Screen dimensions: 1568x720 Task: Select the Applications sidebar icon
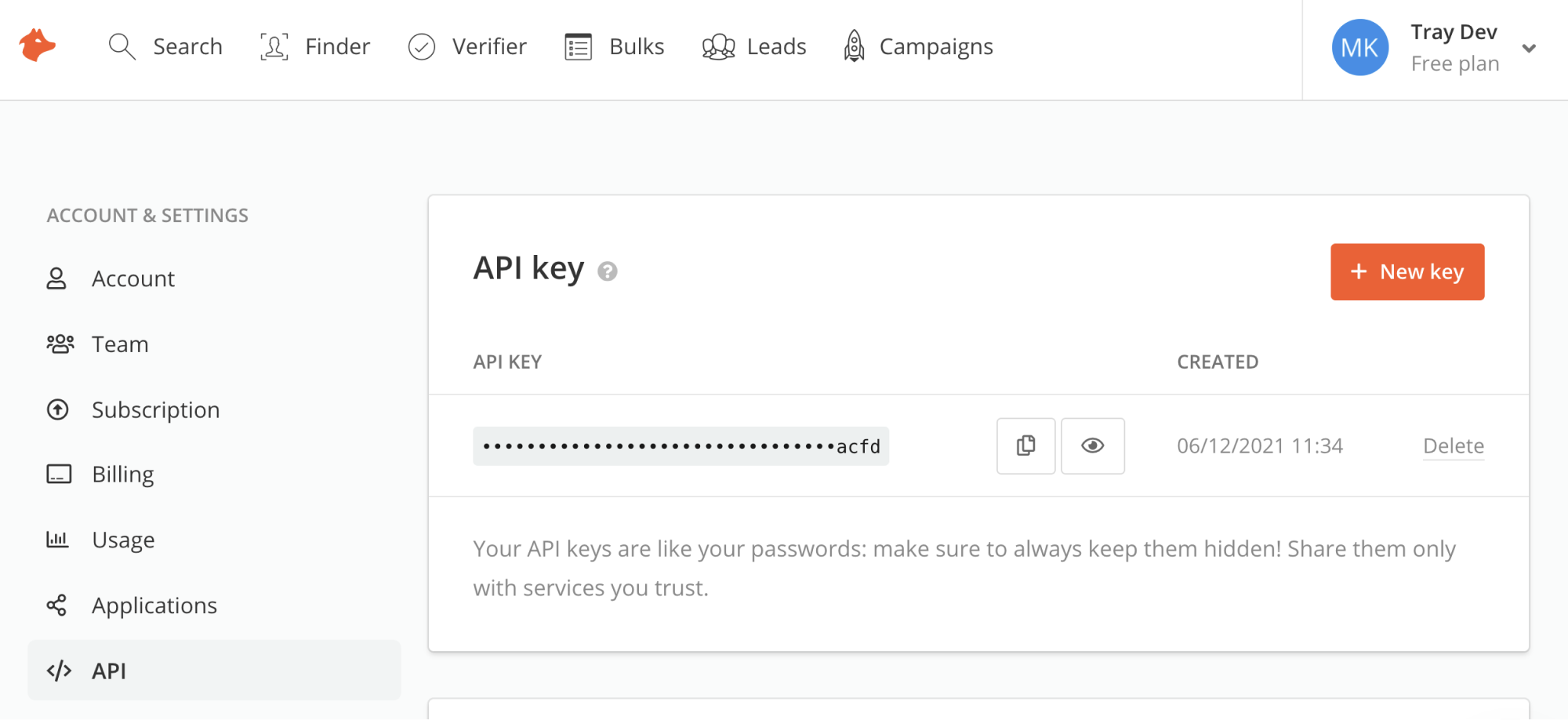pyautogui.click(x=56, y=605)
